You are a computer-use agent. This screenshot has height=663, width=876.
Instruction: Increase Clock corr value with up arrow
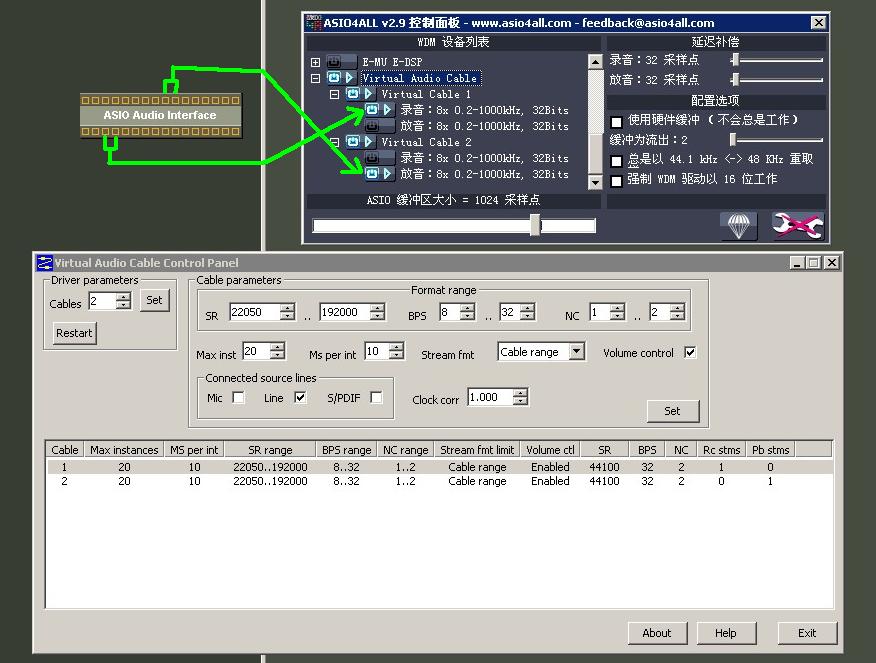[x=520, y=393]
